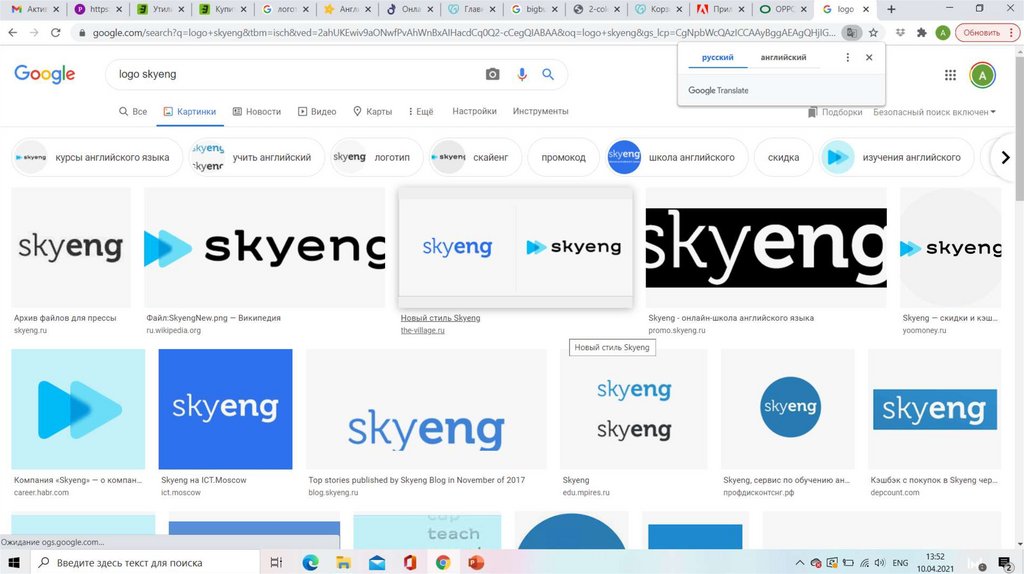Open black skyeng logo image from promo.skyeng.ru
Screen dimensions: 1024x574
tap(766, 247)
